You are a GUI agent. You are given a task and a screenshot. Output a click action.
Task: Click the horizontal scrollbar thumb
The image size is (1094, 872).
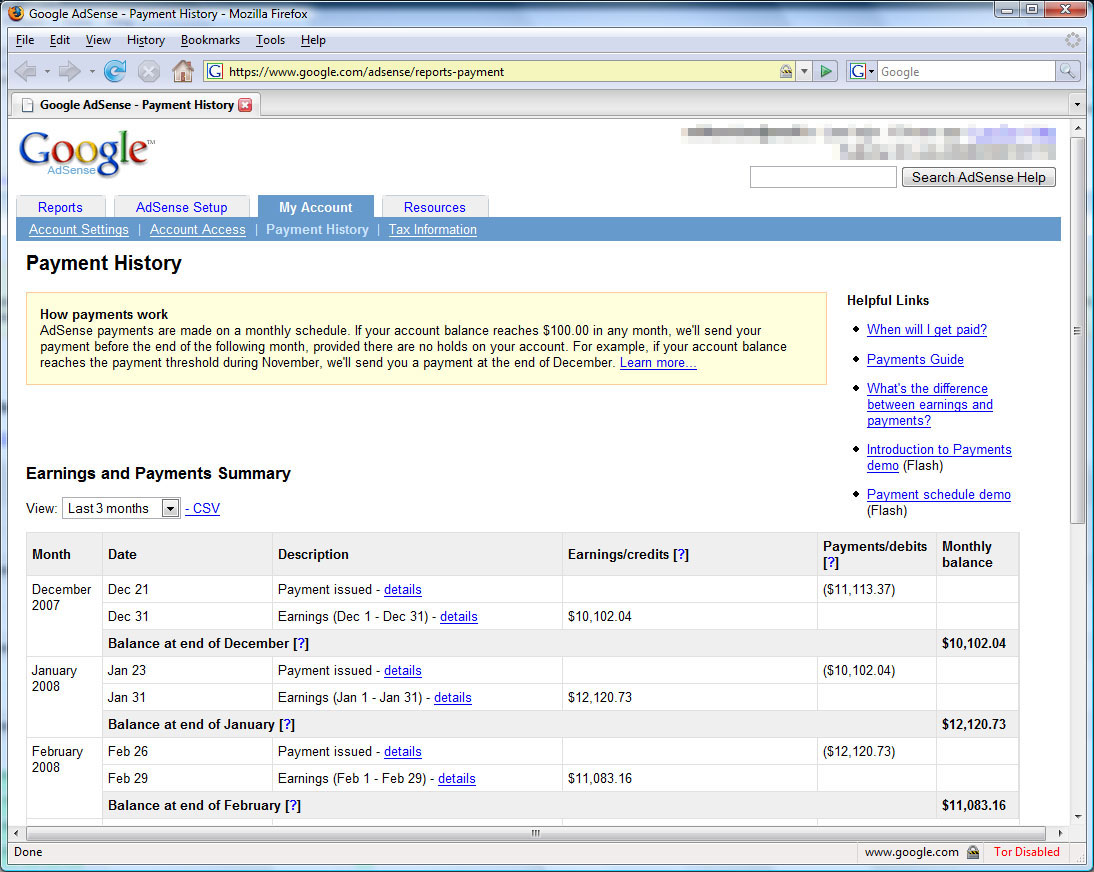[x=536, y=833]
